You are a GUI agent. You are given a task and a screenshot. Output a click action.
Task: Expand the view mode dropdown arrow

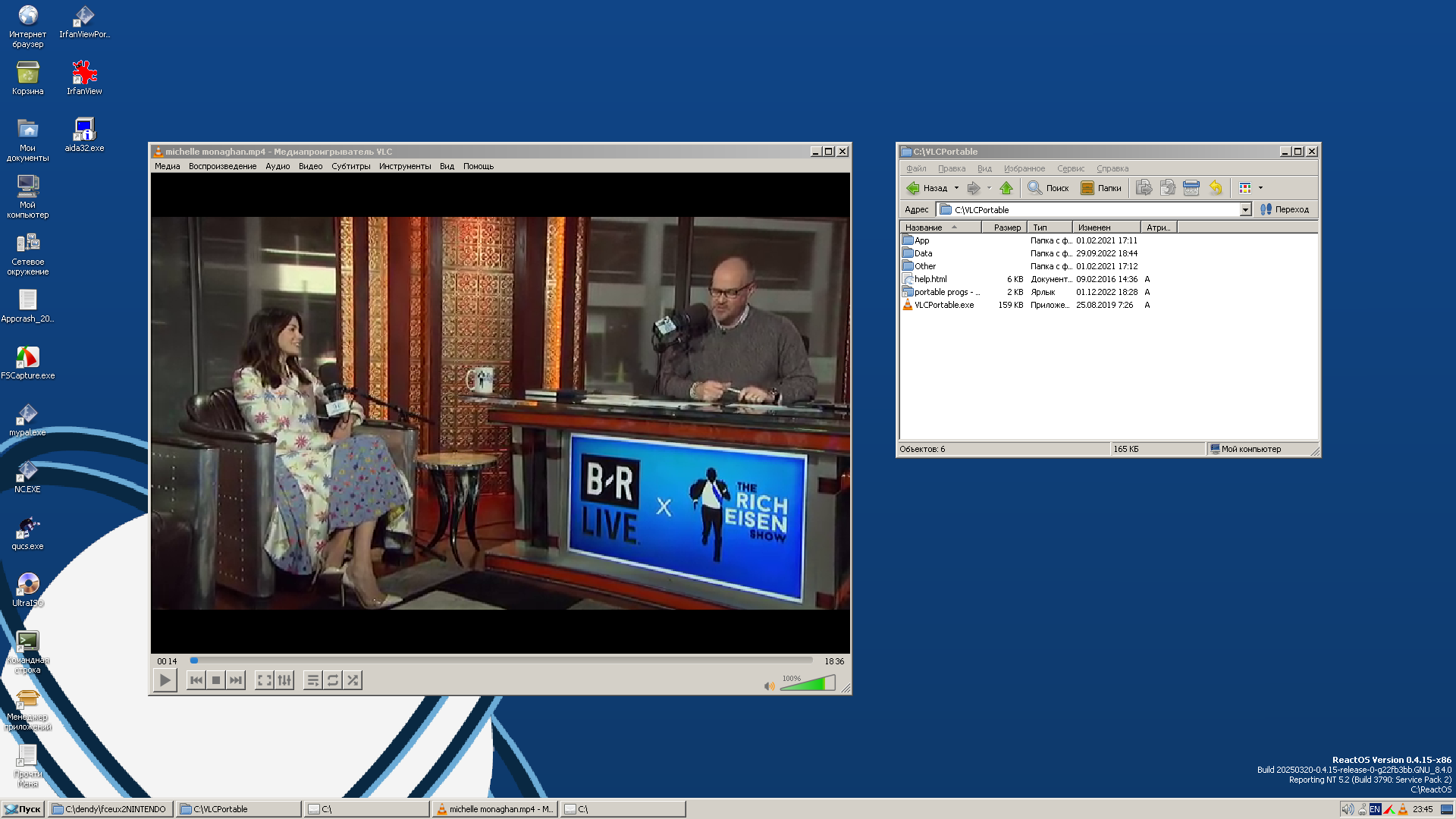(x=1260, y=188)
